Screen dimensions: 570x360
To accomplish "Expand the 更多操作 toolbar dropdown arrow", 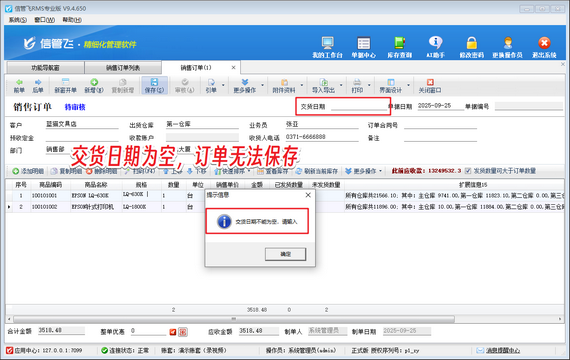I will (262, 85).
